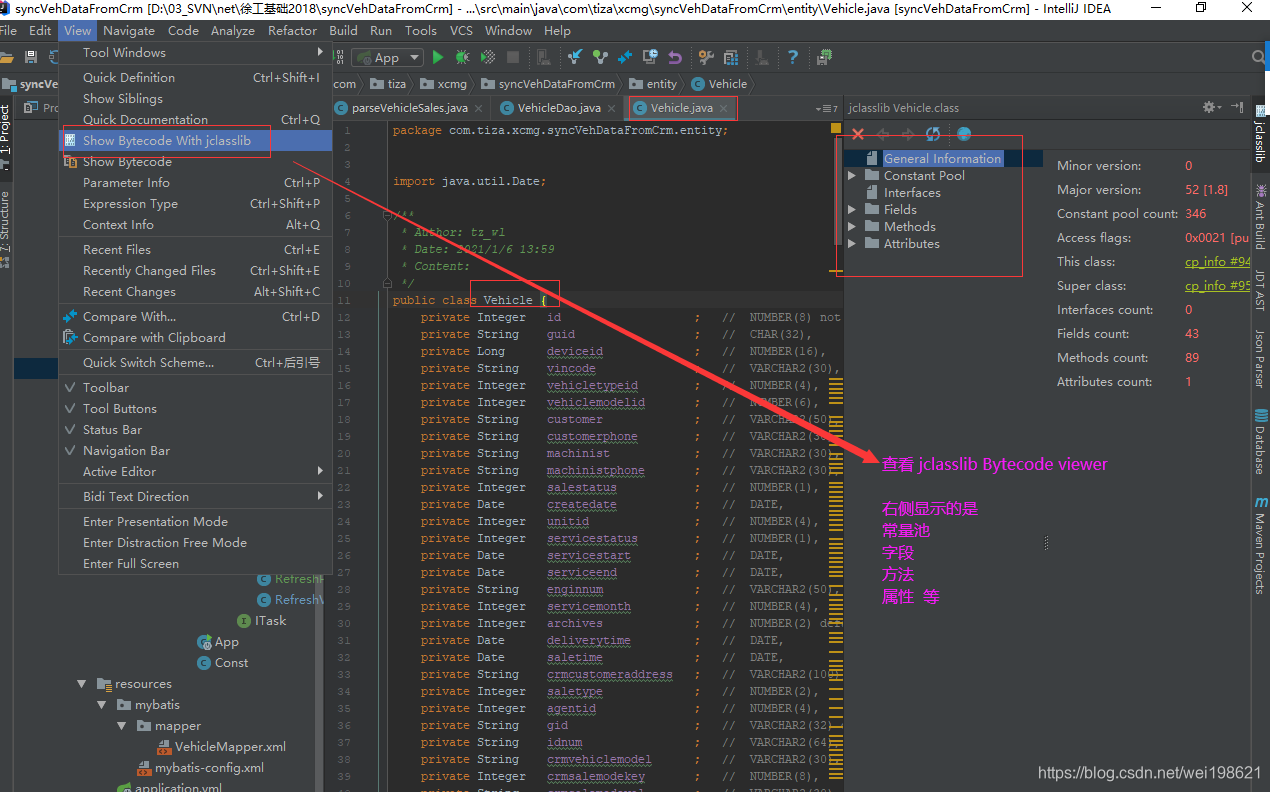Run the App configuration with the green play icon

pos(438,57)
